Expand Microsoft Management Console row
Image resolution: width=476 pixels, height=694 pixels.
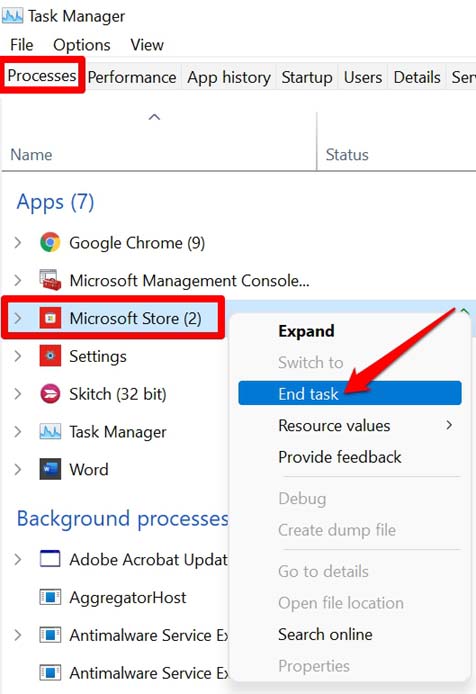point(18,280)
